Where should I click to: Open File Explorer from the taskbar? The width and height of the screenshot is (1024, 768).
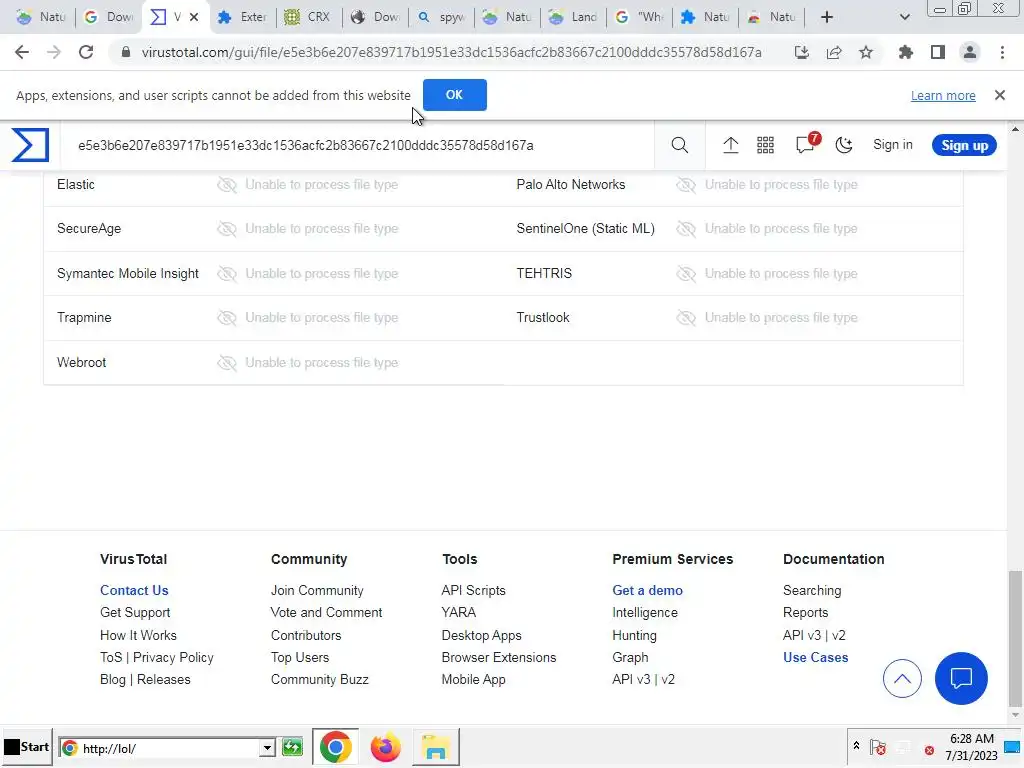tap(436, 747)
